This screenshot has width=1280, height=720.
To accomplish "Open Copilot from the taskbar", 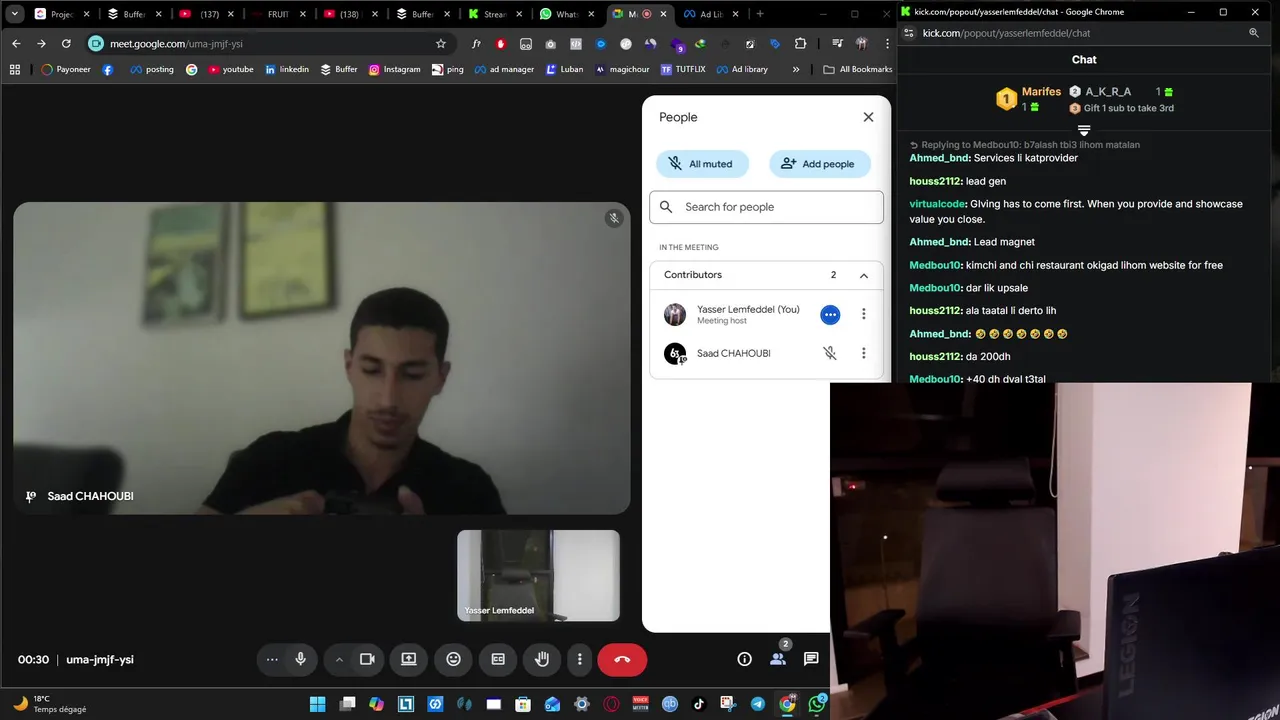I will 376,704.
